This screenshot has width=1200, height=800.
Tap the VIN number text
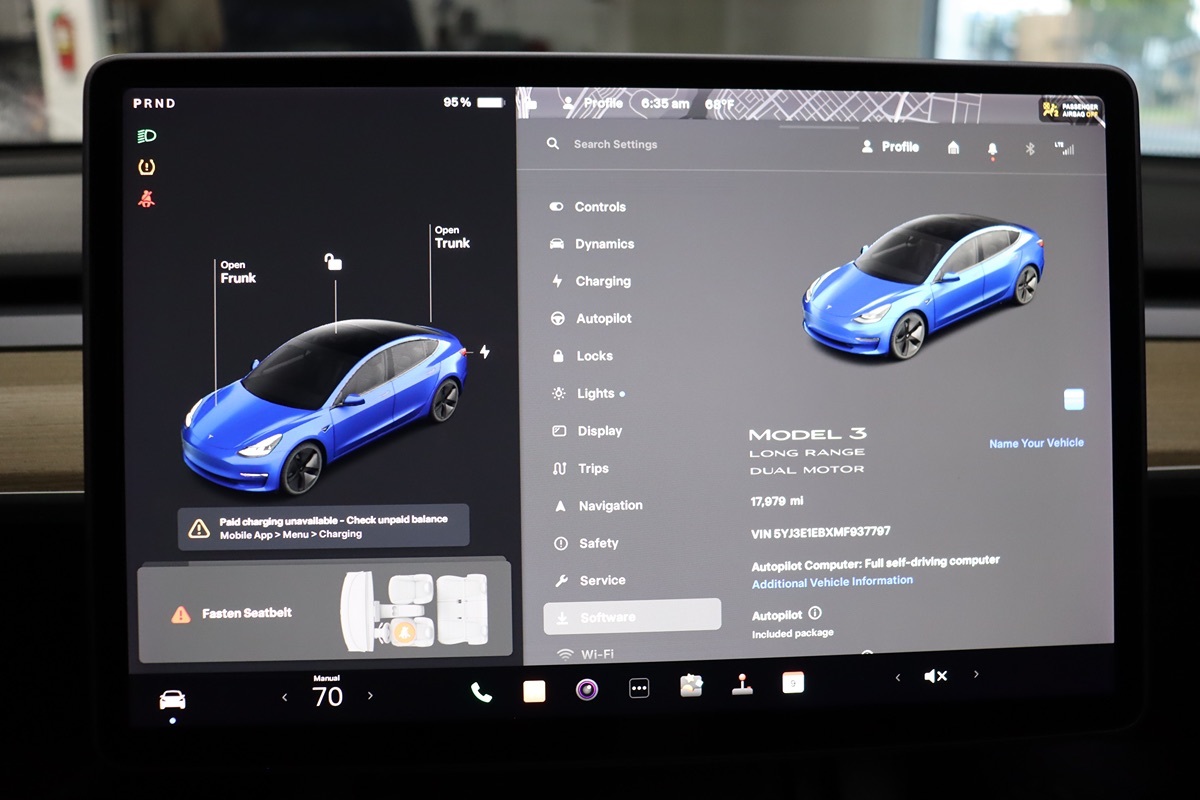tap(820, 532)
